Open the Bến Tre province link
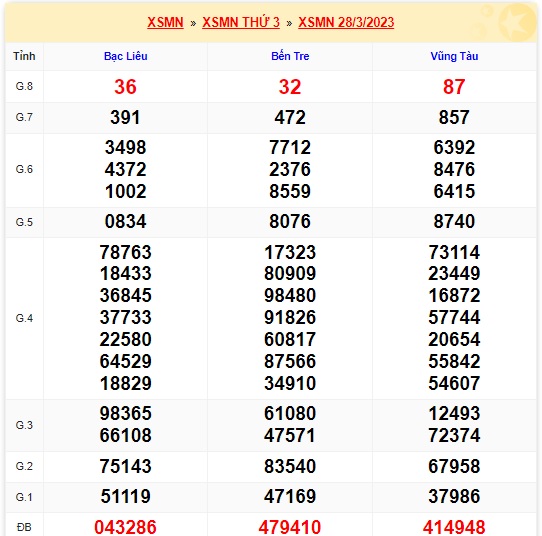542x536 pixels. click(290, 56)
